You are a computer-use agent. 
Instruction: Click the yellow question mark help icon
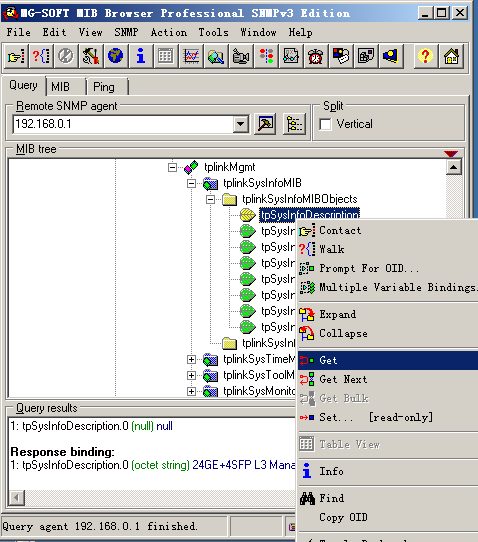[x=425, y=56]
